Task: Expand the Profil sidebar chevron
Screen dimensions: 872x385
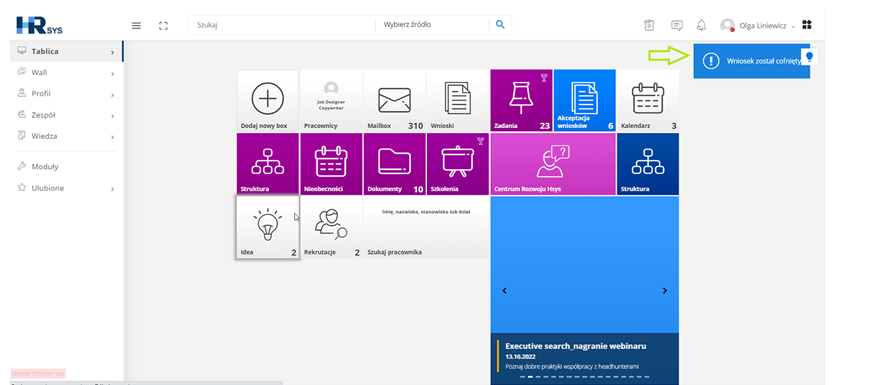Action: click(112, 95)
